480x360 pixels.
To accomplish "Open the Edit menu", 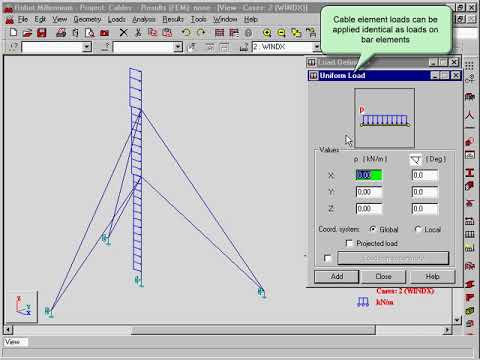I will coord(40,19).
